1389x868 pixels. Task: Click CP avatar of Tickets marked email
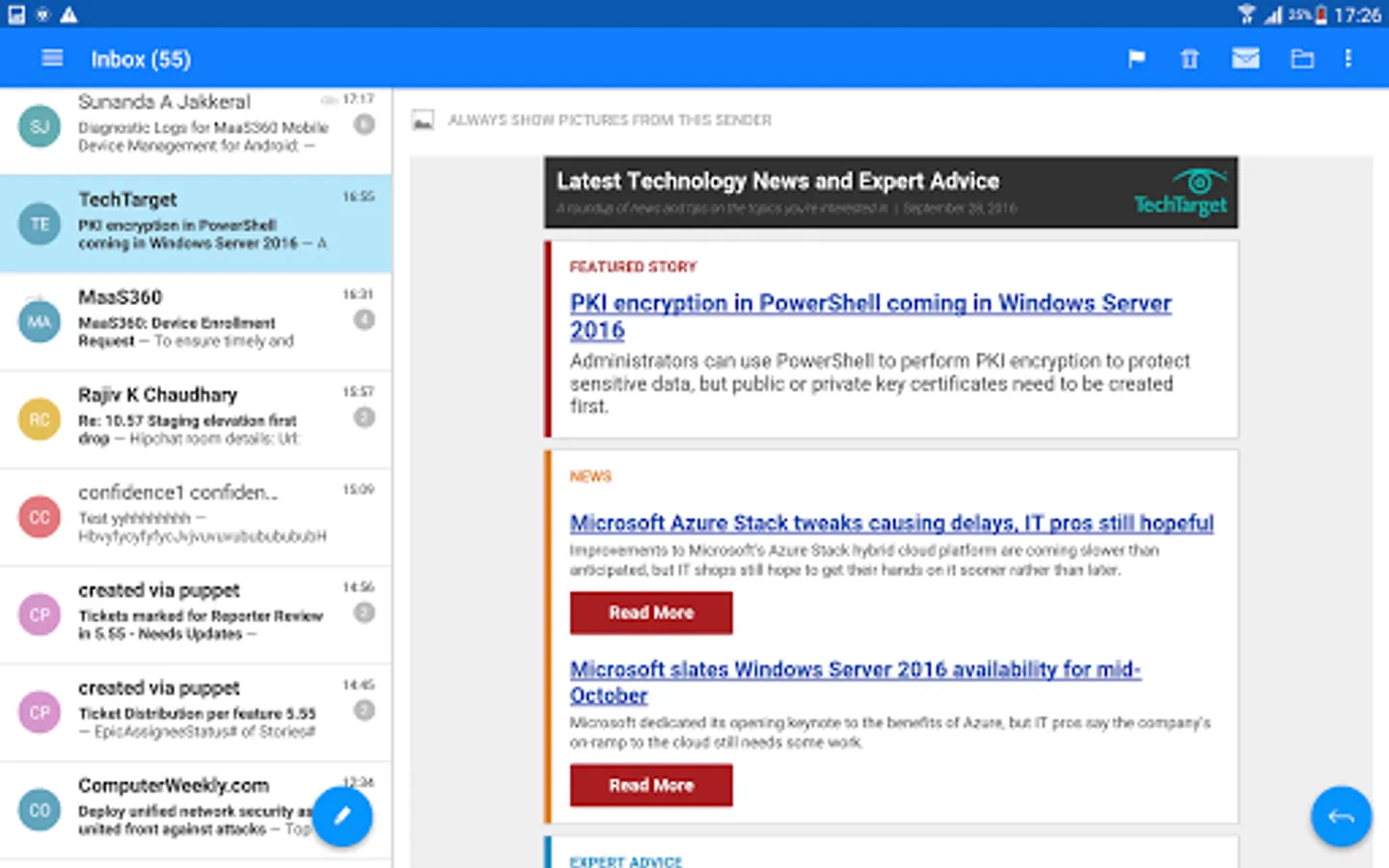click(x=40, y=614)
